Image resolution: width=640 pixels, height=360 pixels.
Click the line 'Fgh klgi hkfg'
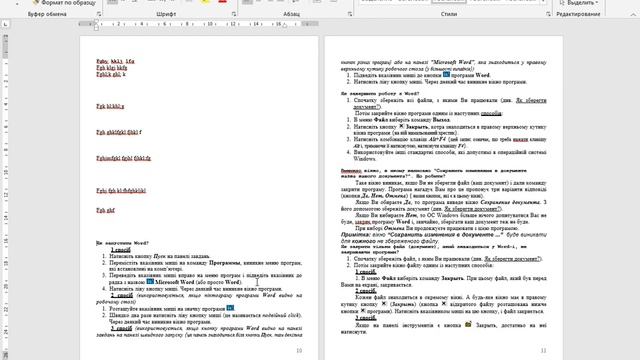point(112,68)
